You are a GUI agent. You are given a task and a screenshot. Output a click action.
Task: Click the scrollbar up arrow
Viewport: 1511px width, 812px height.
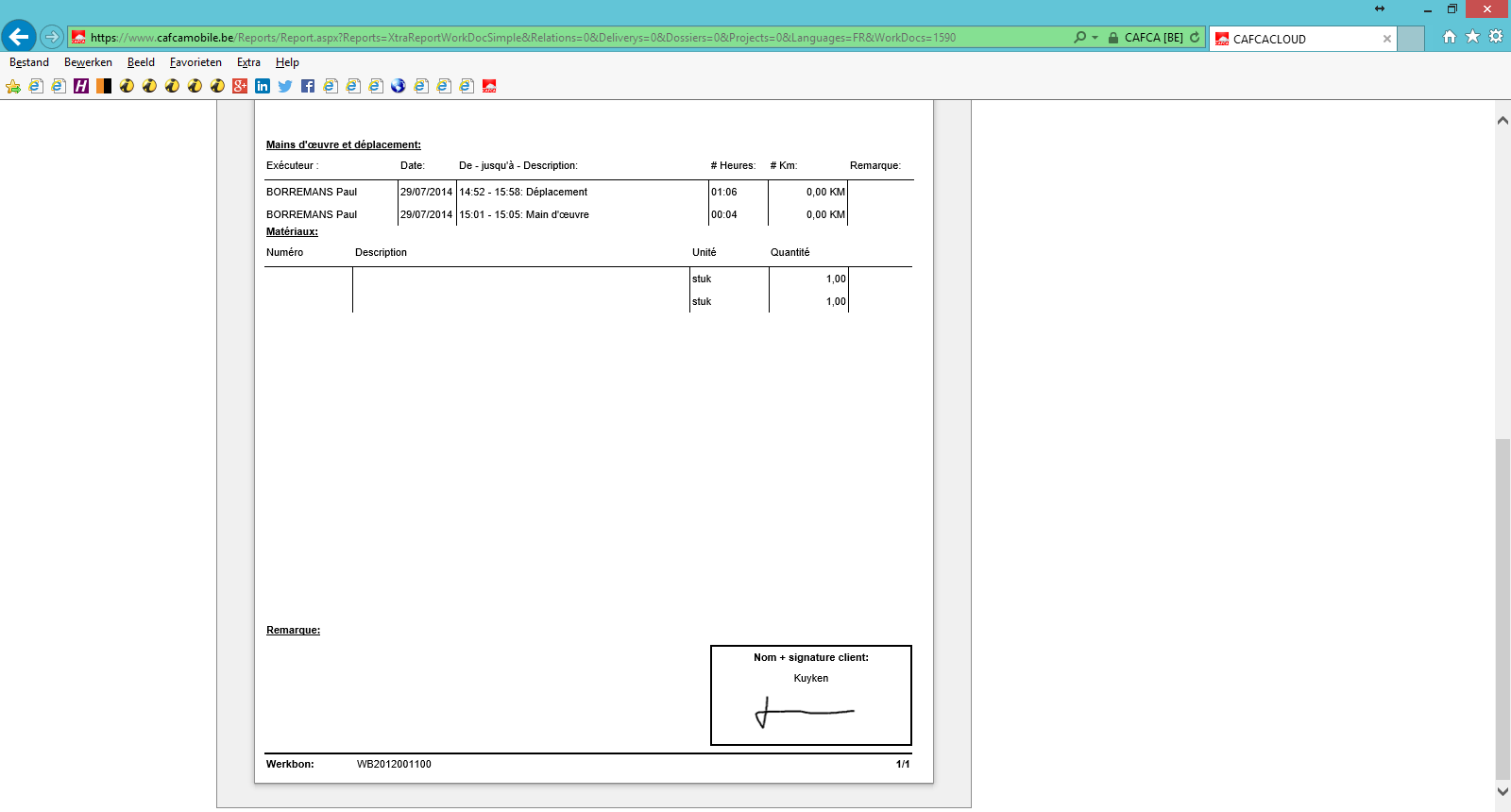coord(1503,120)
